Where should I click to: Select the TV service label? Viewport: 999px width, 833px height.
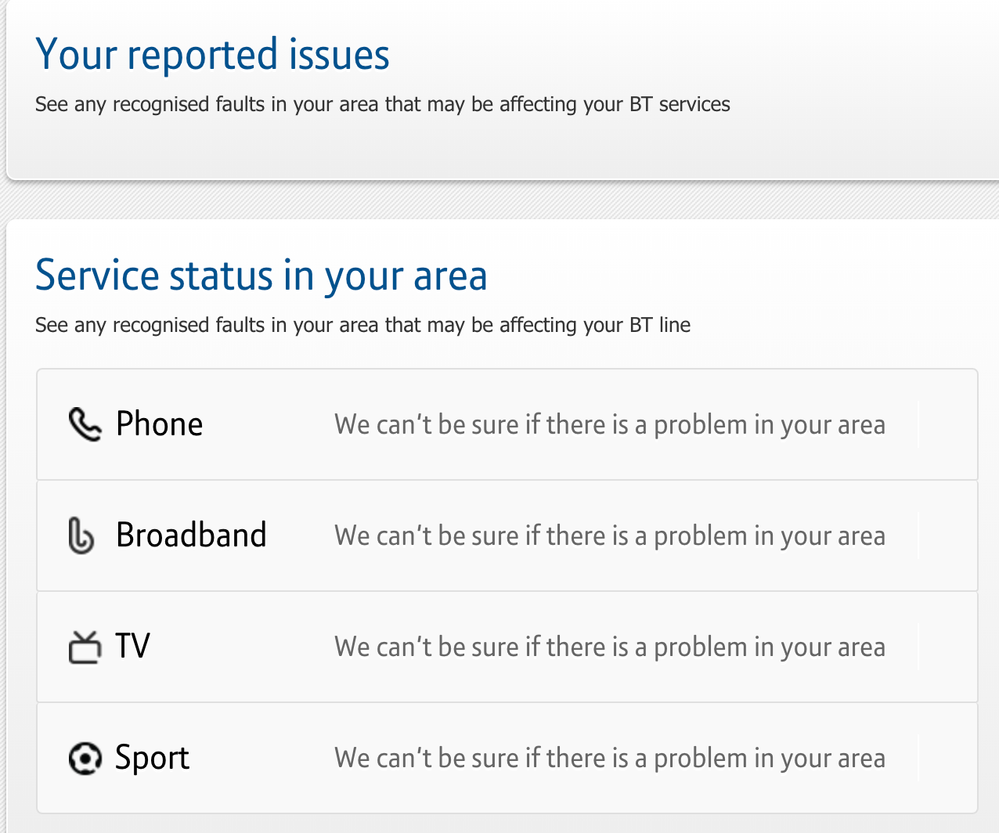pyautogui.click(x=132, y=646)
